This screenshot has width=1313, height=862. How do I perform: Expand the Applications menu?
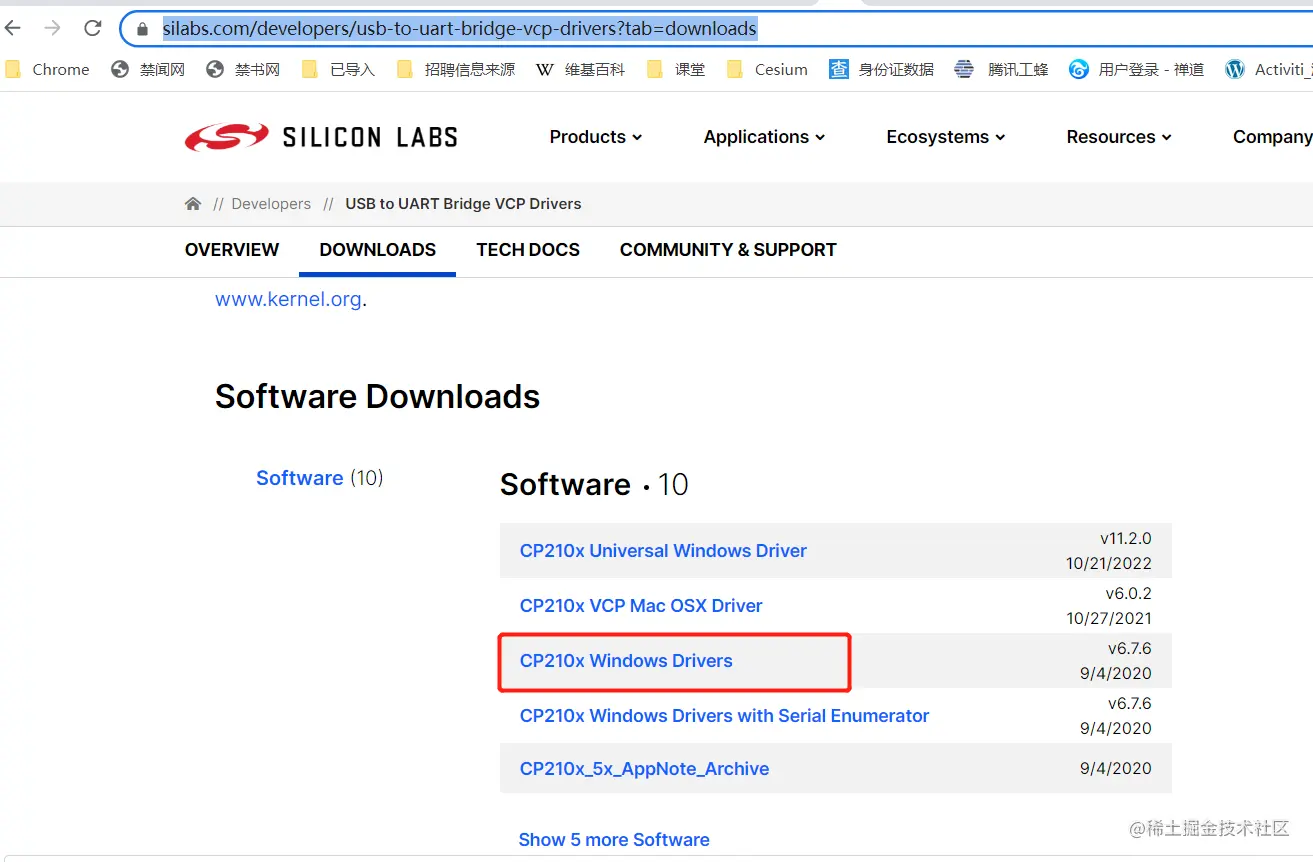[x=765, y=137]
